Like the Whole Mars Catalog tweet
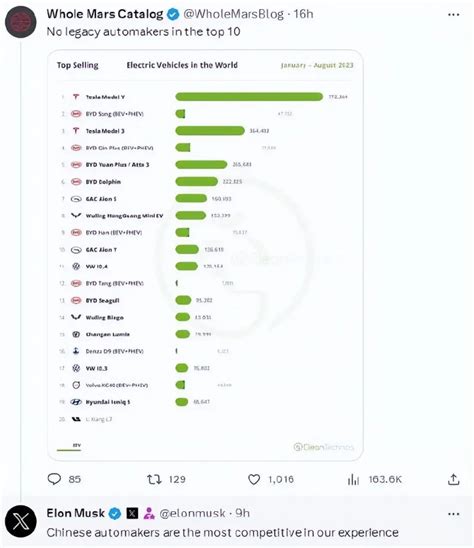Viewport: 474px width, 548px height. (271, 479)
